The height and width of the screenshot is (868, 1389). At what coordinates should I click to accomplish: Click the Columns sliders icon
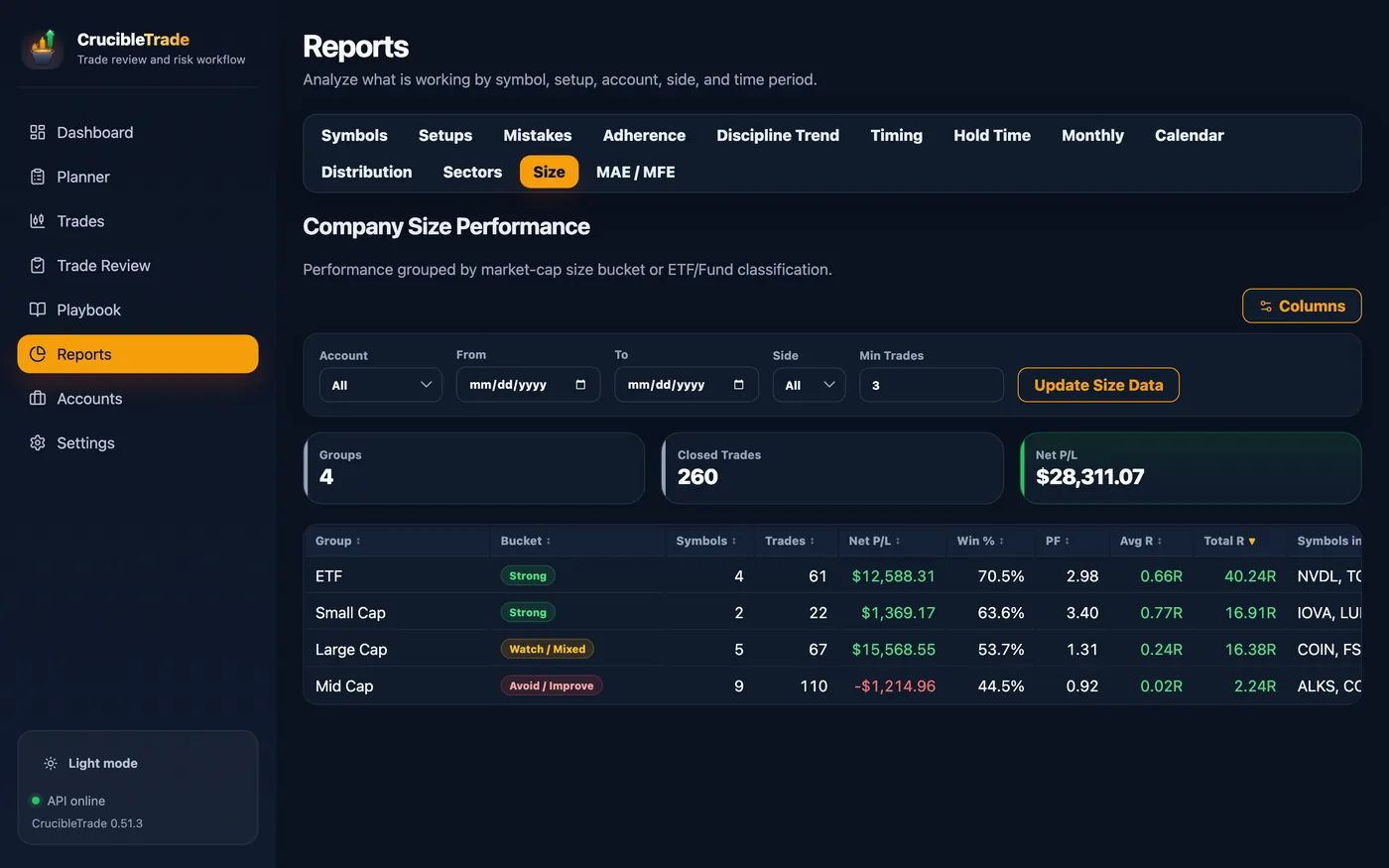pos(1266,307)
